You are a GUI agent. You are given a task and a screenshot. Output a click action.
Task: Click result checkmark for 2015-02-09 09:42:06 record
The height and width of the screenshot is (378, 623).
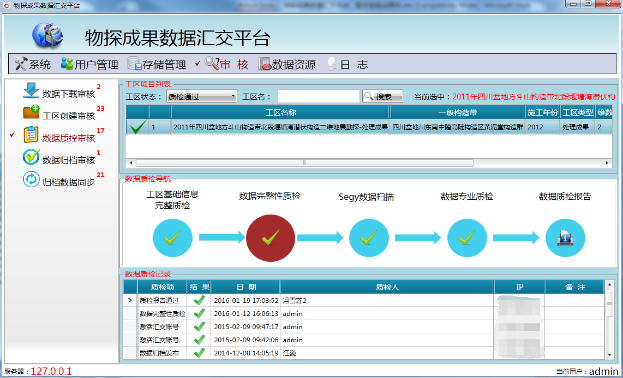(x=199, y=340)
